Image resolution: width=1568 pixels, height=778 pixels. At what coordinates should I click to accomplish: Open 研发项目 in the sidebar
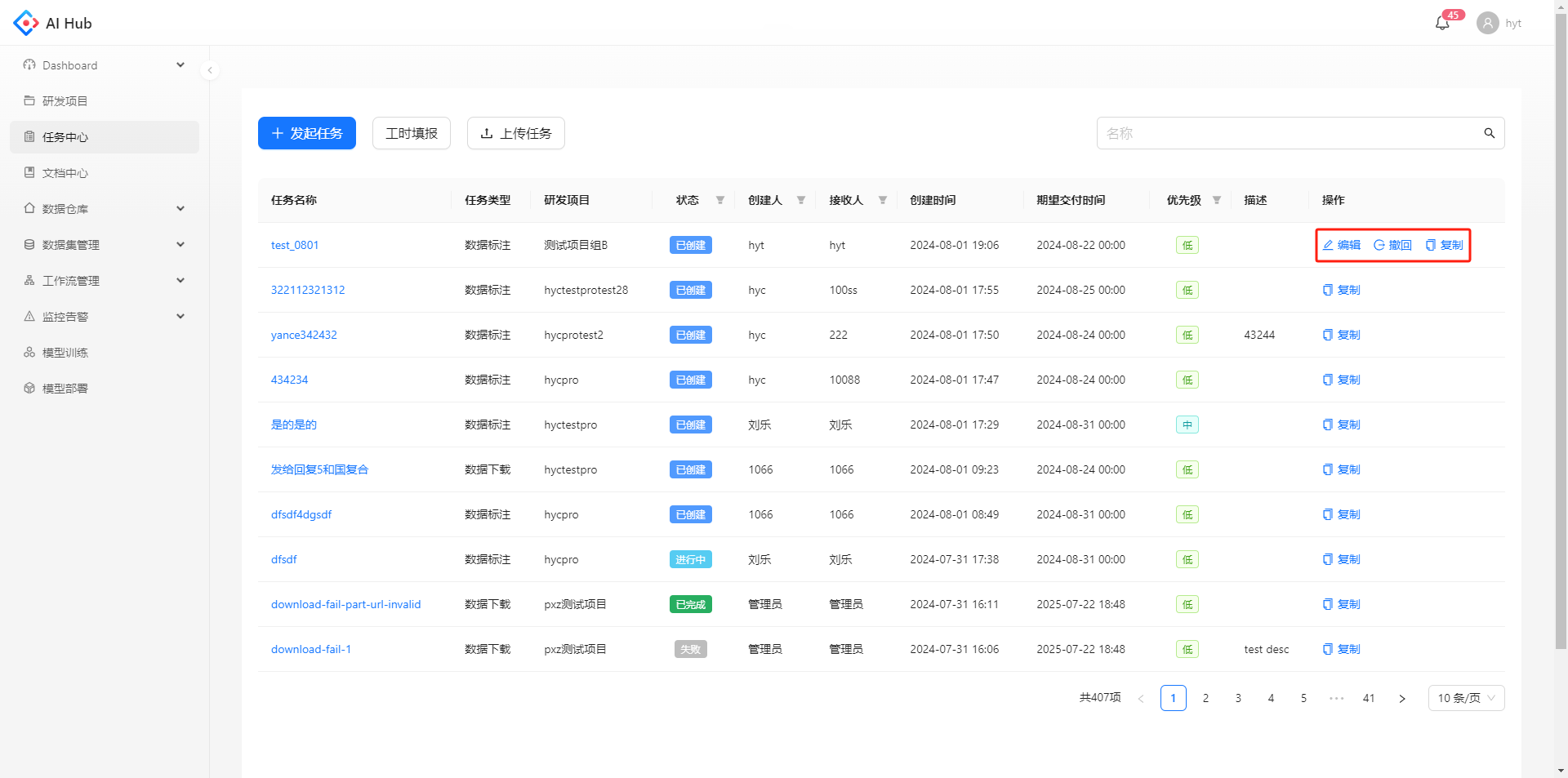[105, 101]
